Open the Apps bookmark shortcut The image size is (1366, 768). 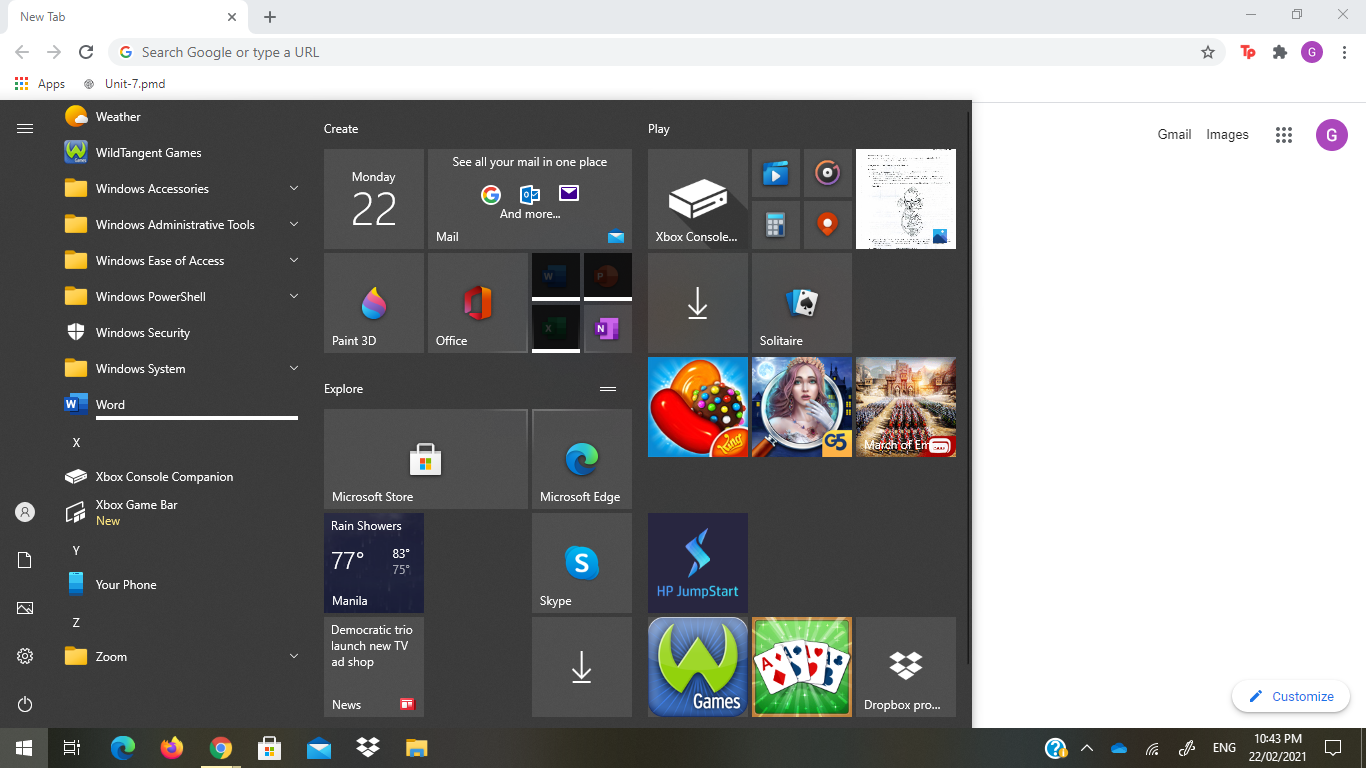40,84
